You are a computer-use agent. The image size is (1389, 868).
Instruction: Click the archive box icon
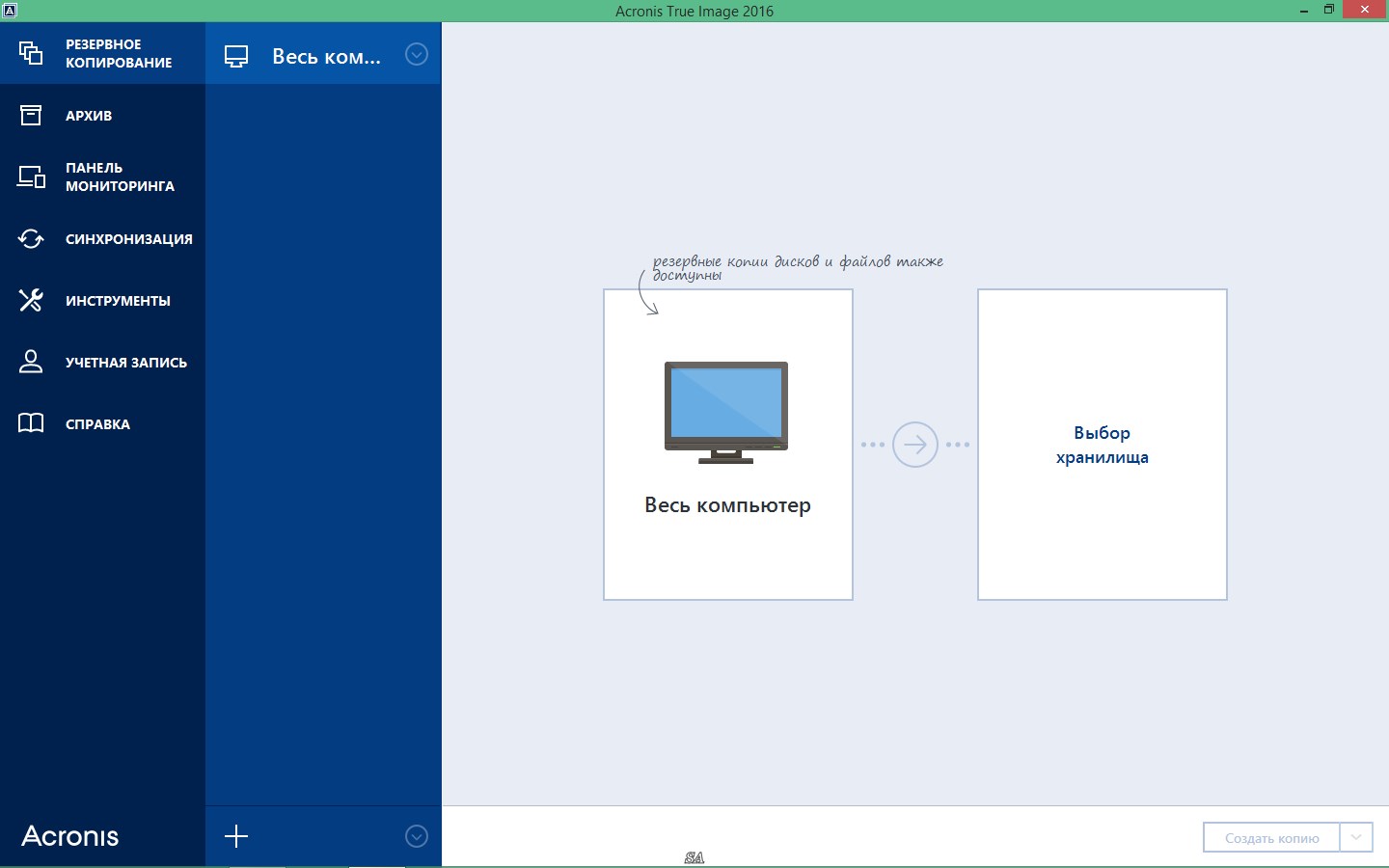click(x=31, y=116)
